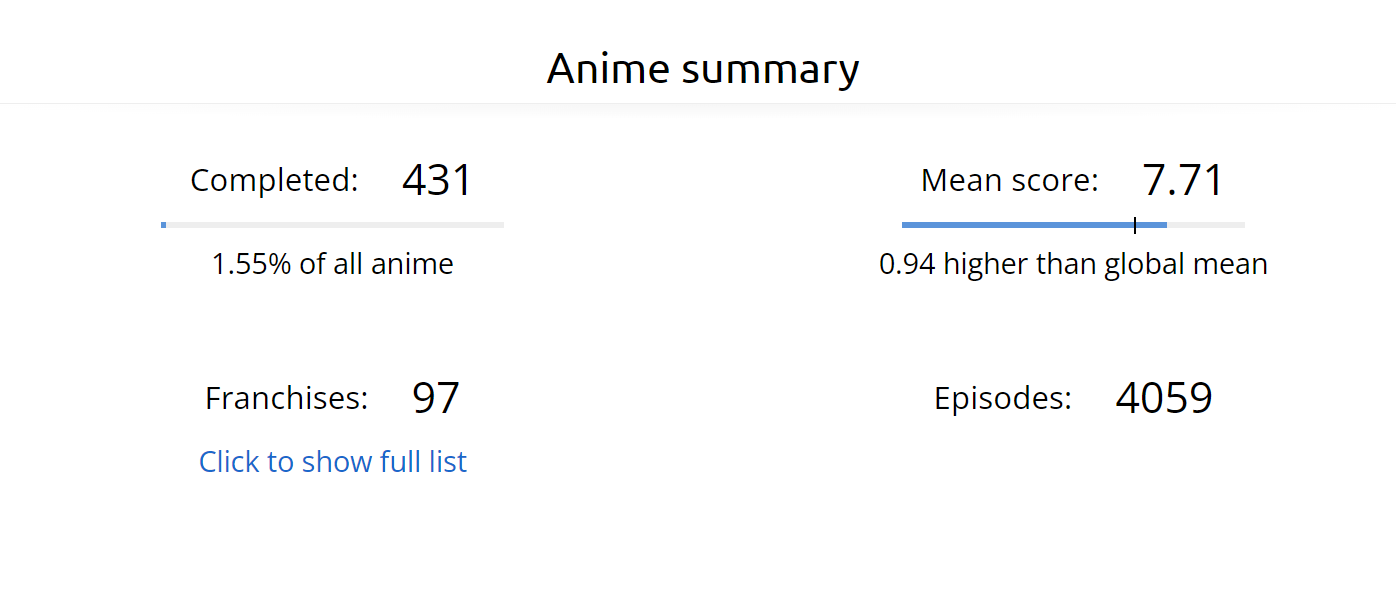The image size is (1396, 592).
Task: Open the 'Click to show full list' link
Action: [x=332, y=461]
